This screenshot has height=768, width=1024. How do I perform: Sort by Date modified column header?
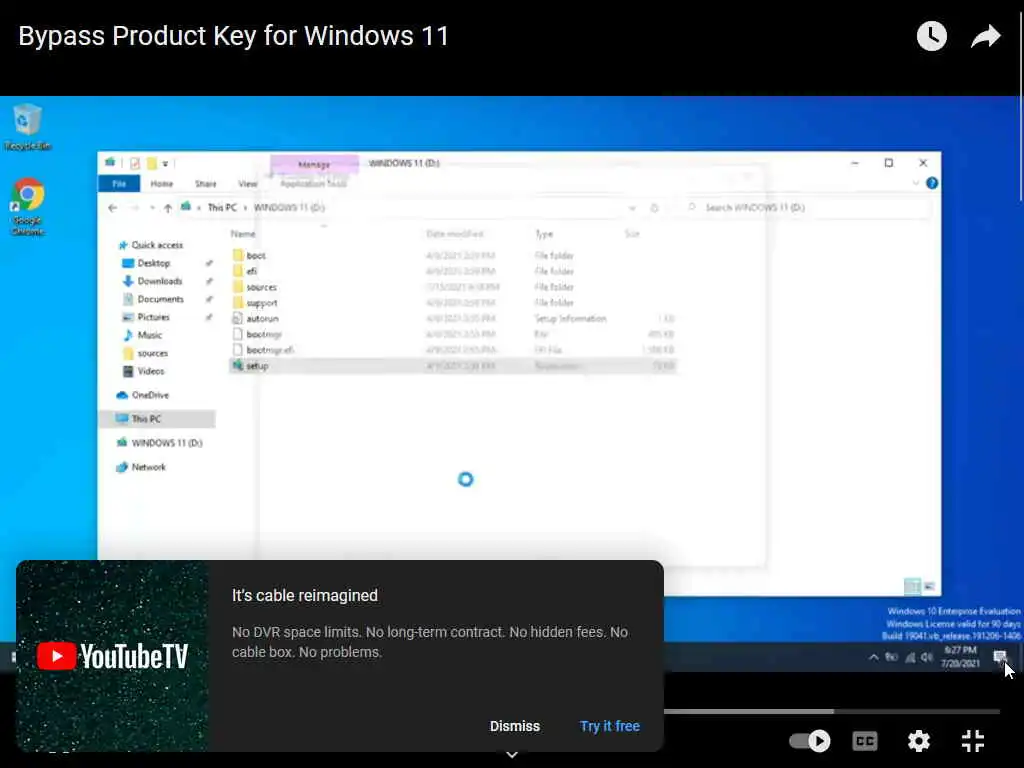(x=455, y=234)
